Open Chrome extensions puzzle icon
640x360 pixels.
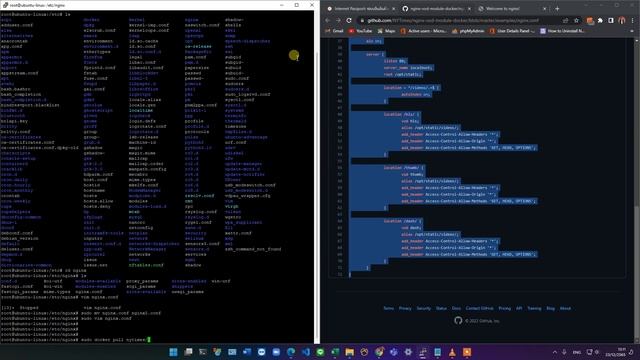(x=600, y=20)
